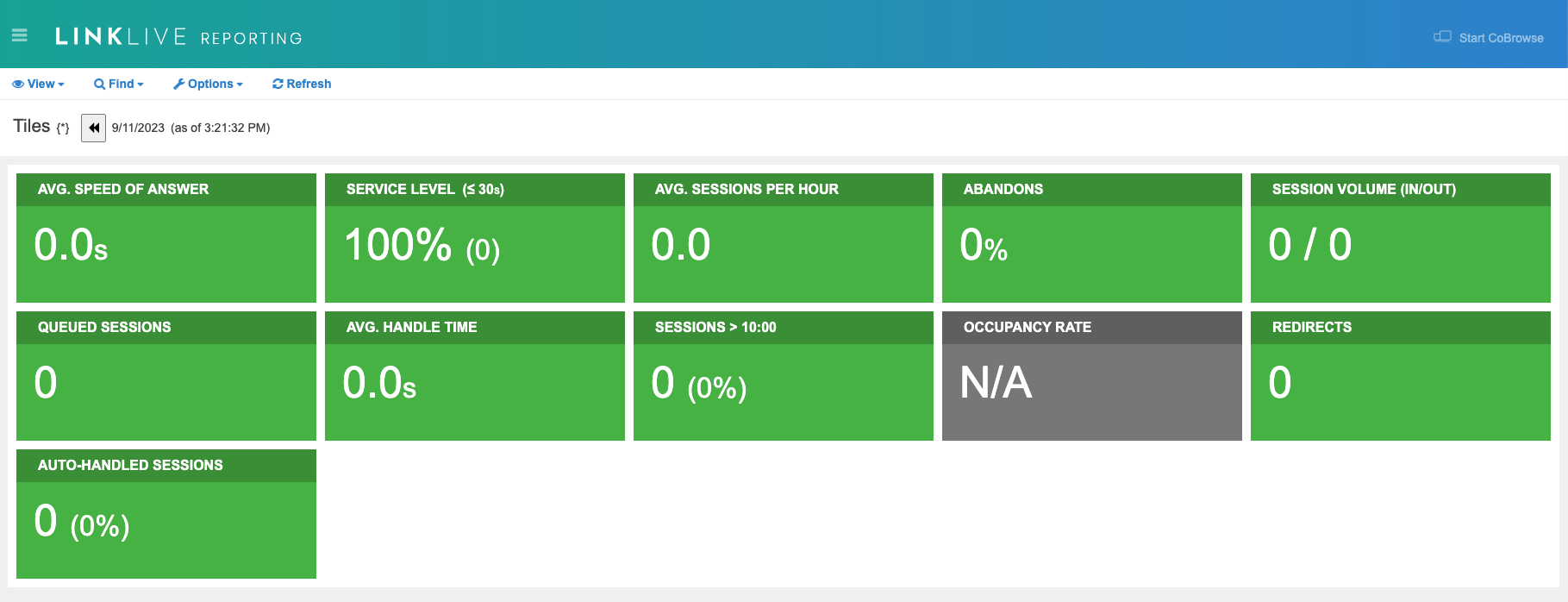
Task: Click the Start CoBrowse link
Action: pyautogui.click(x=1501, y=38)
